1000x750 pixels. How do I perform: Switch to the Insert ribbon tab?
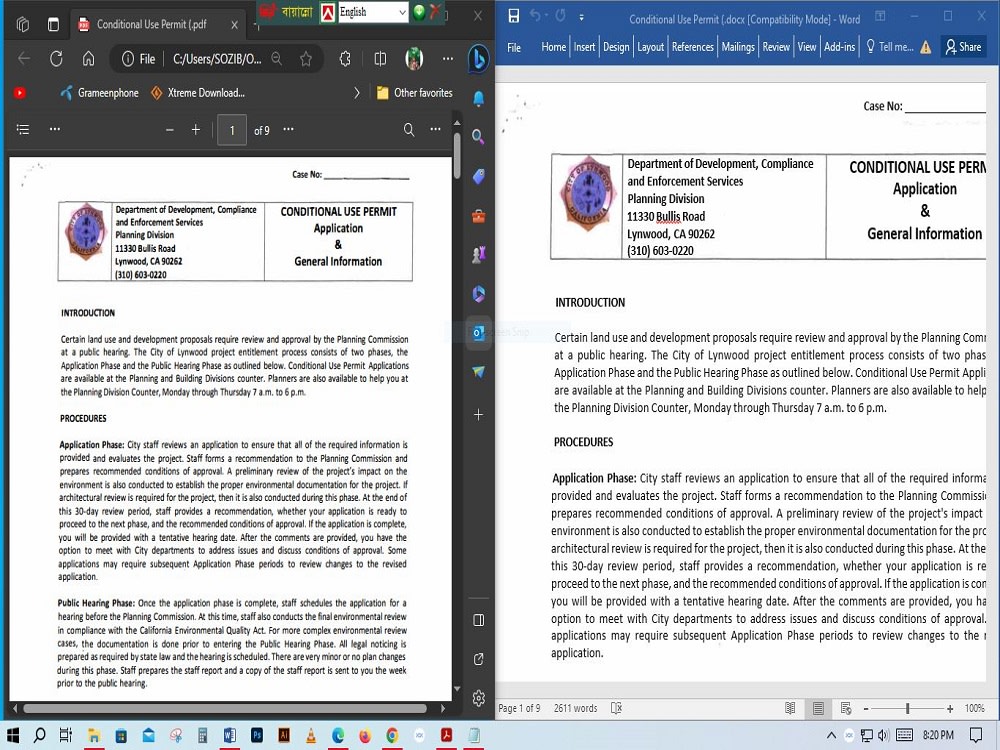tap(584, 47)
